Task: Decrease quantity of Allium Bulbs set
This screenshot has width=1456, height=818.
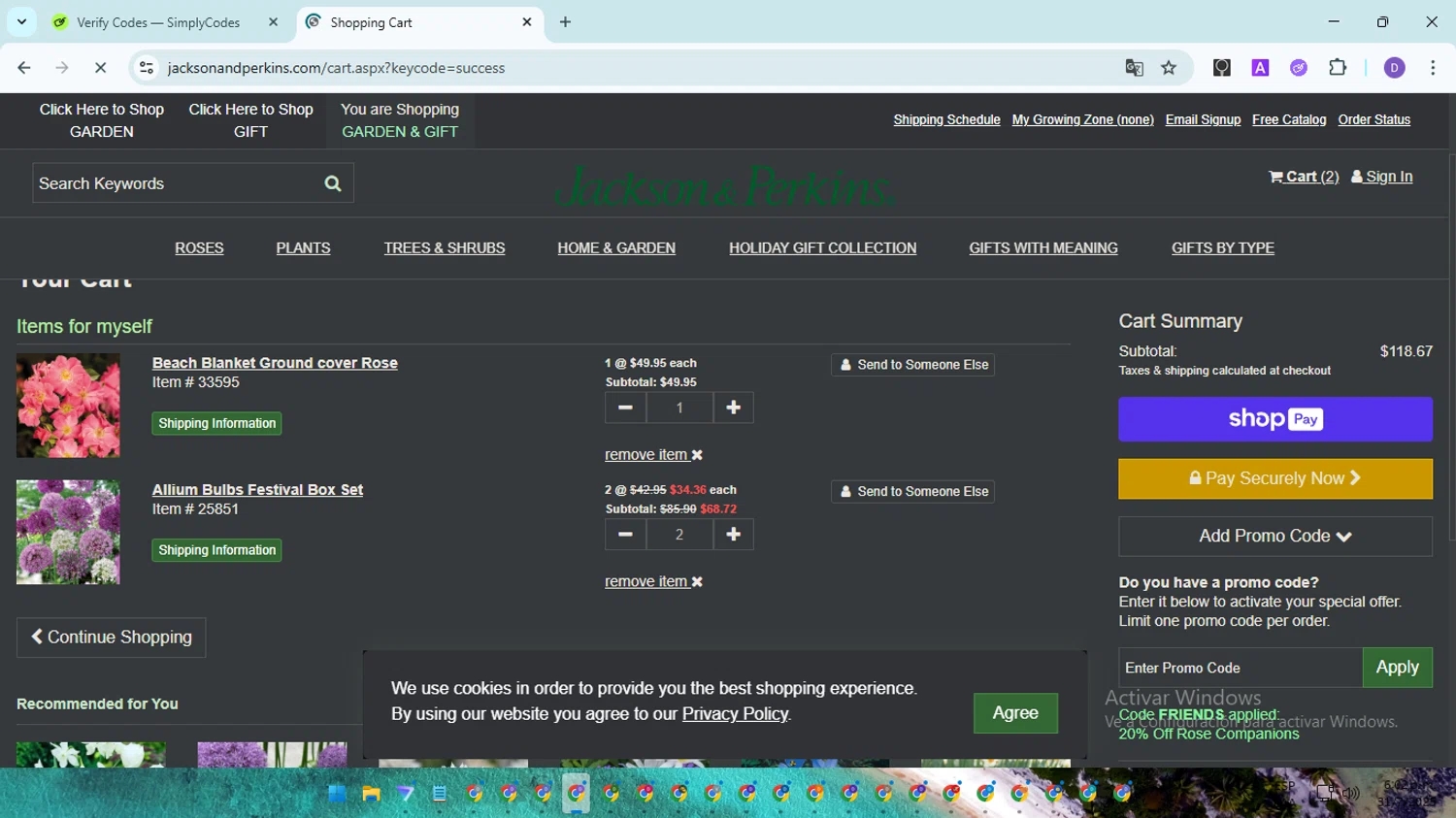Action: [x=625, y=535]
